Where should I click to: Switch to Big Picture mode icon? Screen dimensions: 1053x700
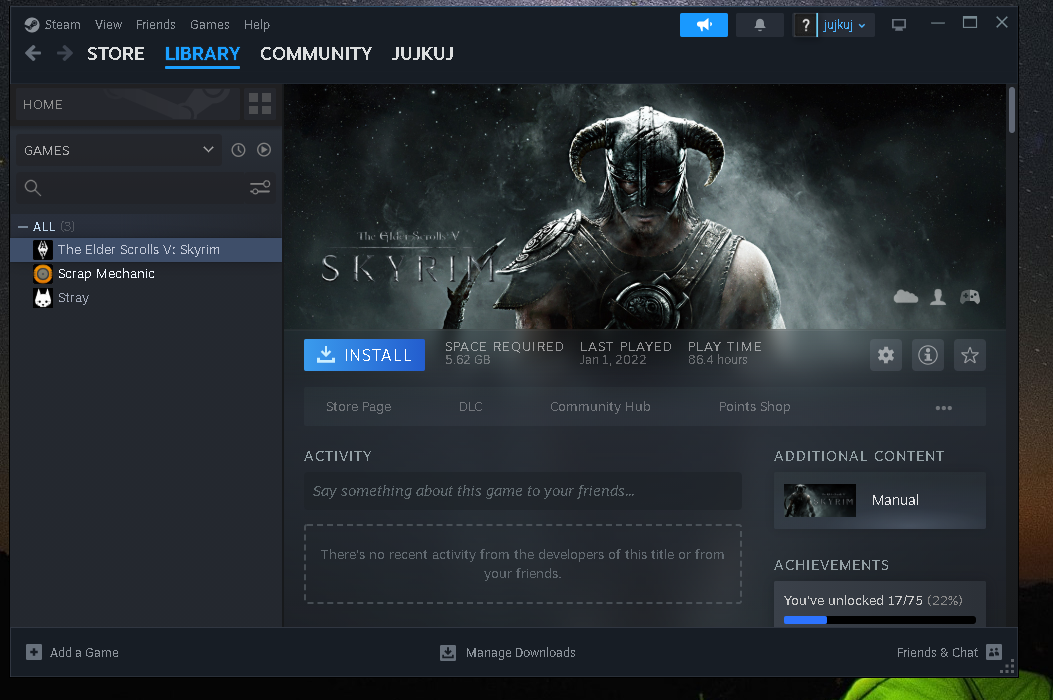pyautogui.click(x=899, y=25)
